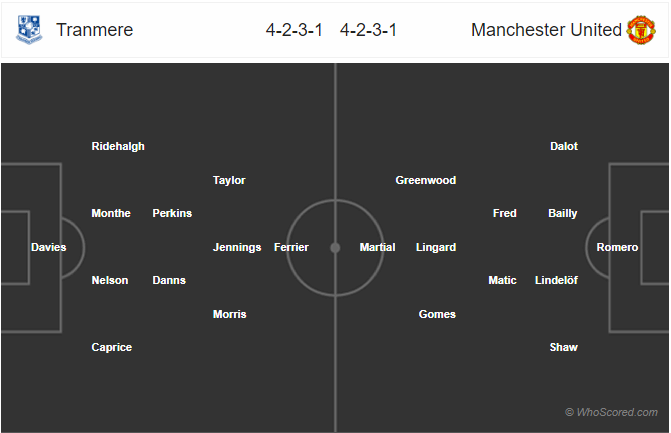Image resolution: width=671 pixels, height=433 pixels.
Task: Select the Manchester United team name
Action: [546, 30]
